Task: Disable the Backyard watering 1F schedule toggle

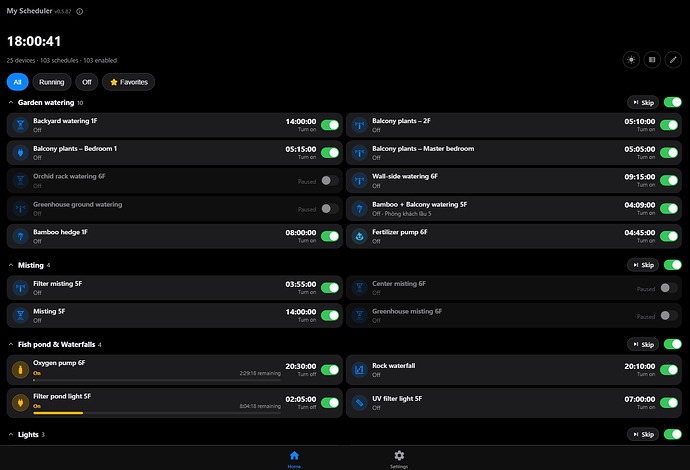Action: (330, 125)
